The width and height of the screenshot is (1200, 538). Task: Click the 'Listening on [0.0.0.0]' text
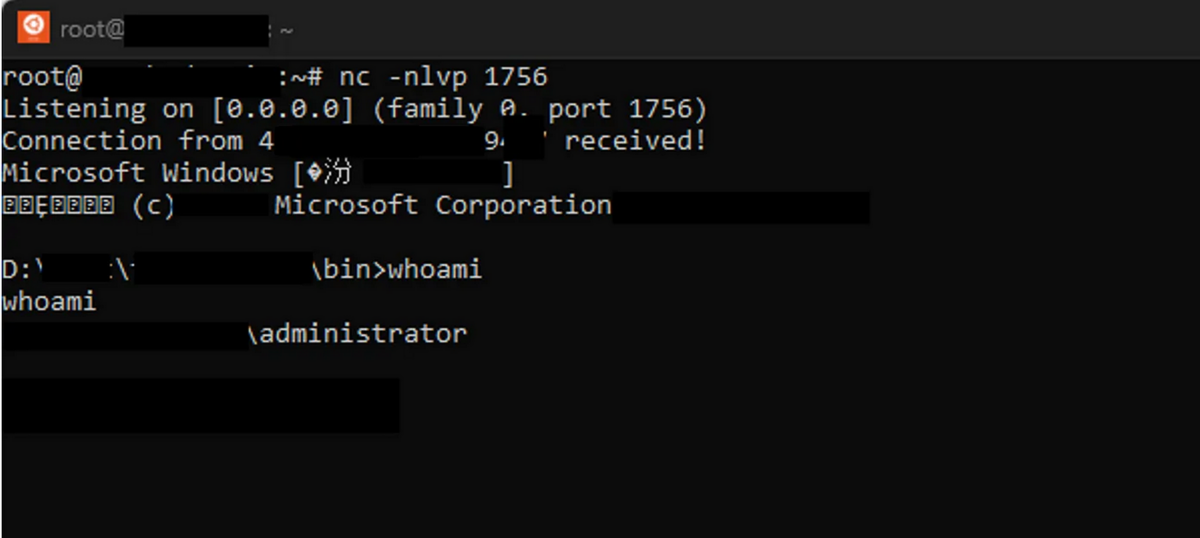click(x=177, y=109)
